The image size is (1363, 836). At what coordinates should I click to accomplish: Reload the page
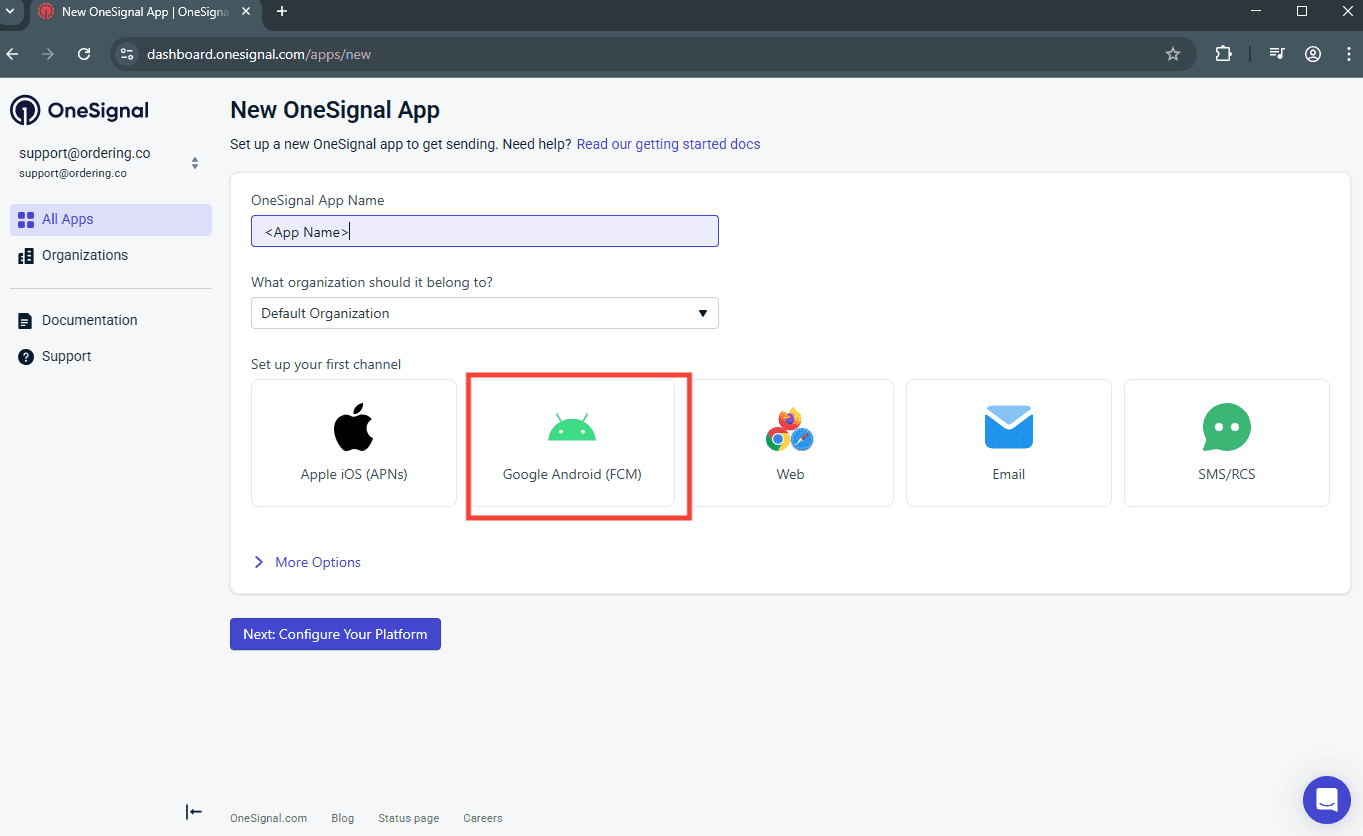(x=84, y=54)
